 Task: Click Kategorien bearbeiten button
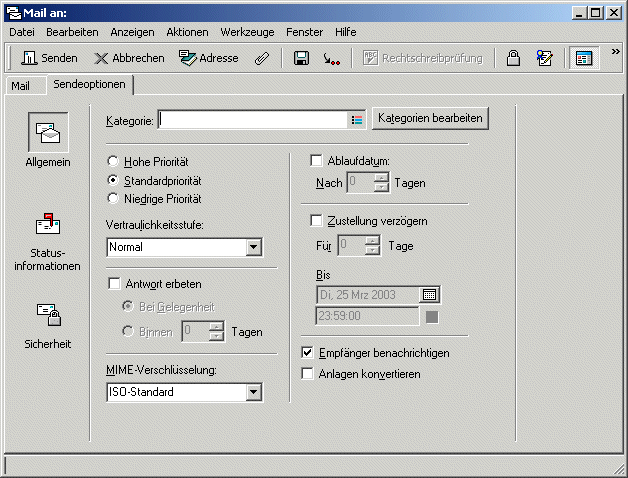pos(430,118)
